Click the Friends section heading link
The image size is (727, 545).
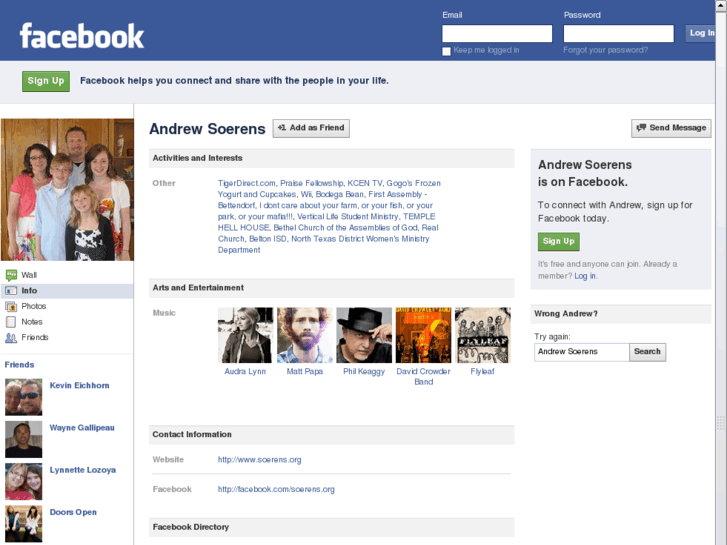[x=19, y=365]
